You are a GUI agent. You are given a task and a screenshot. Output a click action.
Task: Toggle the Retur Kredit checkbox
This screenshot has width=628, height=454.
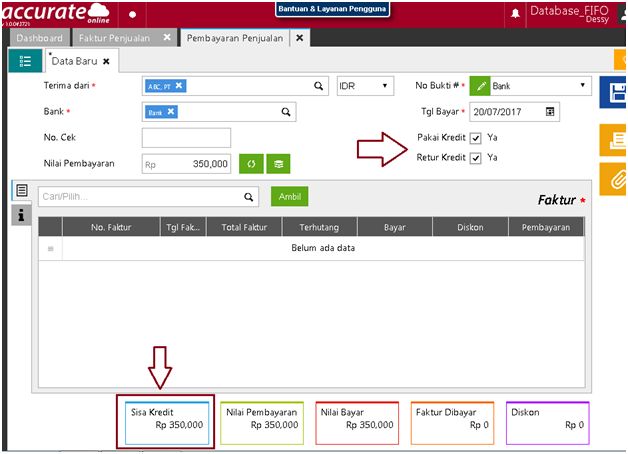click(476, 158)
